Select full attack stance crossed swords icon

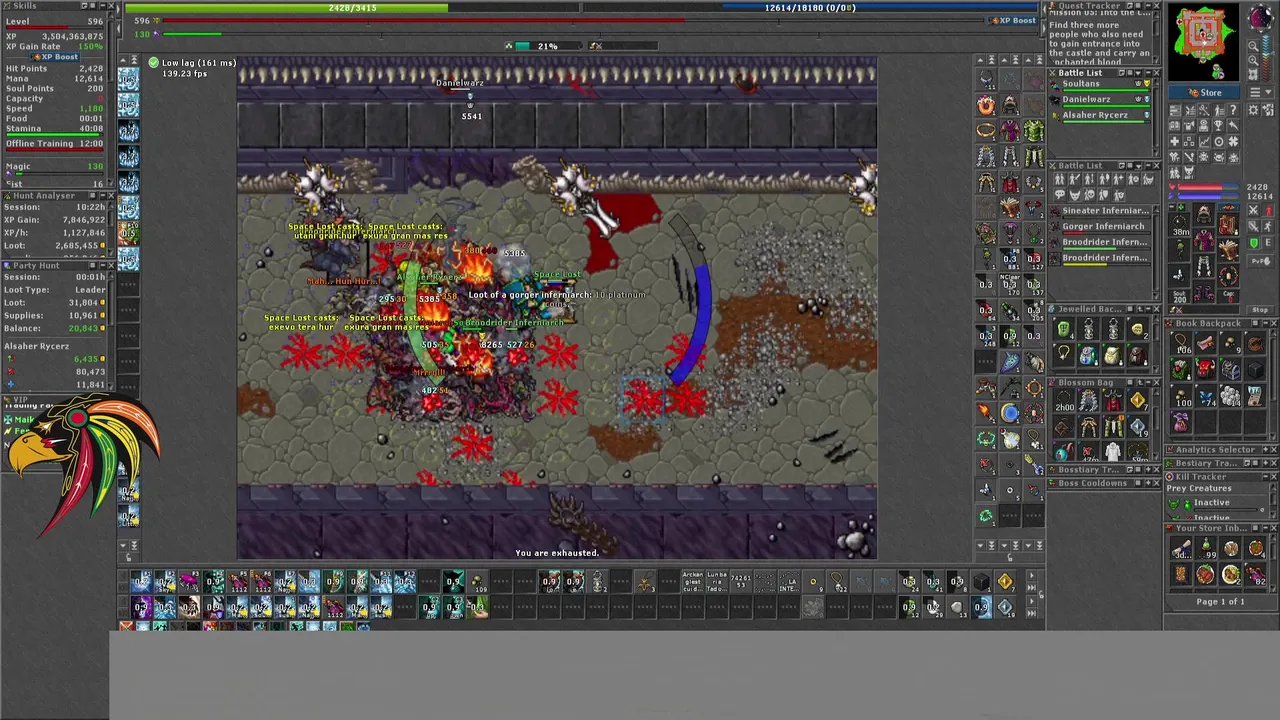click(x=1253, y=209)
